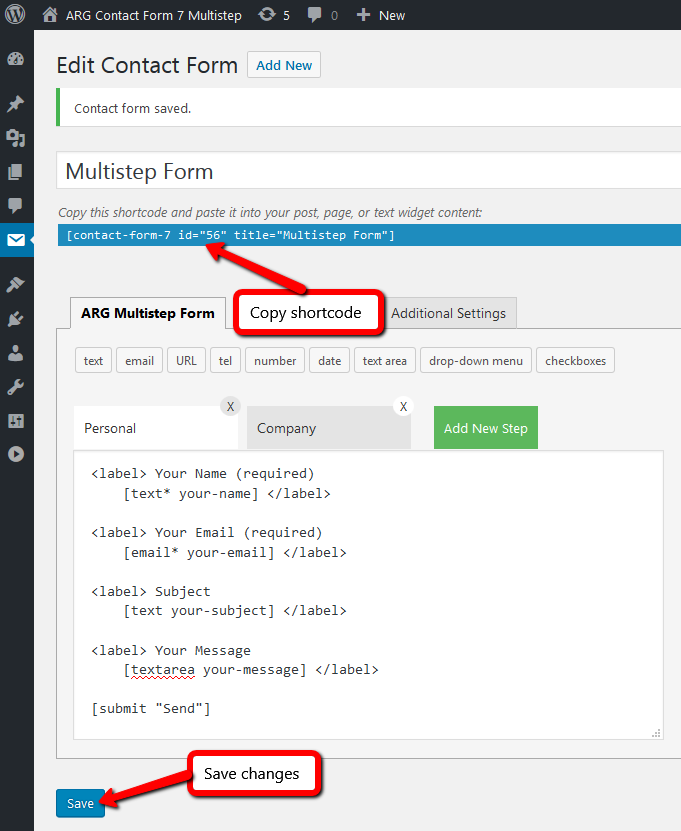Collapse menu via play-circle icon
This screenshot has width=681, height=831.
click(x=16, y=454)
